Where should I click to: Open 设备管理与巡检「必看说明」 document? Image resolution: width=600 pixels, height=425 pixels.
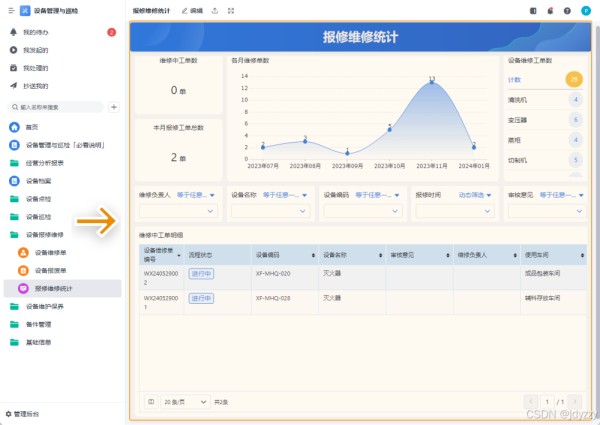(x=63, y=145)
